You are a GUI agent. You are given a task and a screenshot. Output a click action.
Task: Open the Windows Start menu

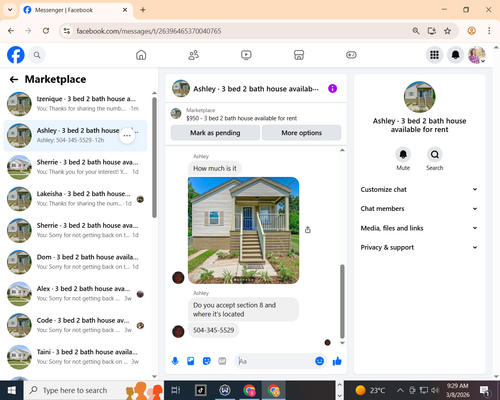click(x=12, y=390)
